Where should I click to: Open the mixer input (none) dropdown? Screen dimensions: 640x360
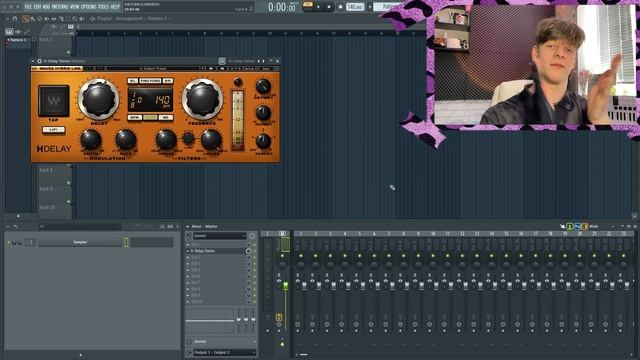point(220,236)
